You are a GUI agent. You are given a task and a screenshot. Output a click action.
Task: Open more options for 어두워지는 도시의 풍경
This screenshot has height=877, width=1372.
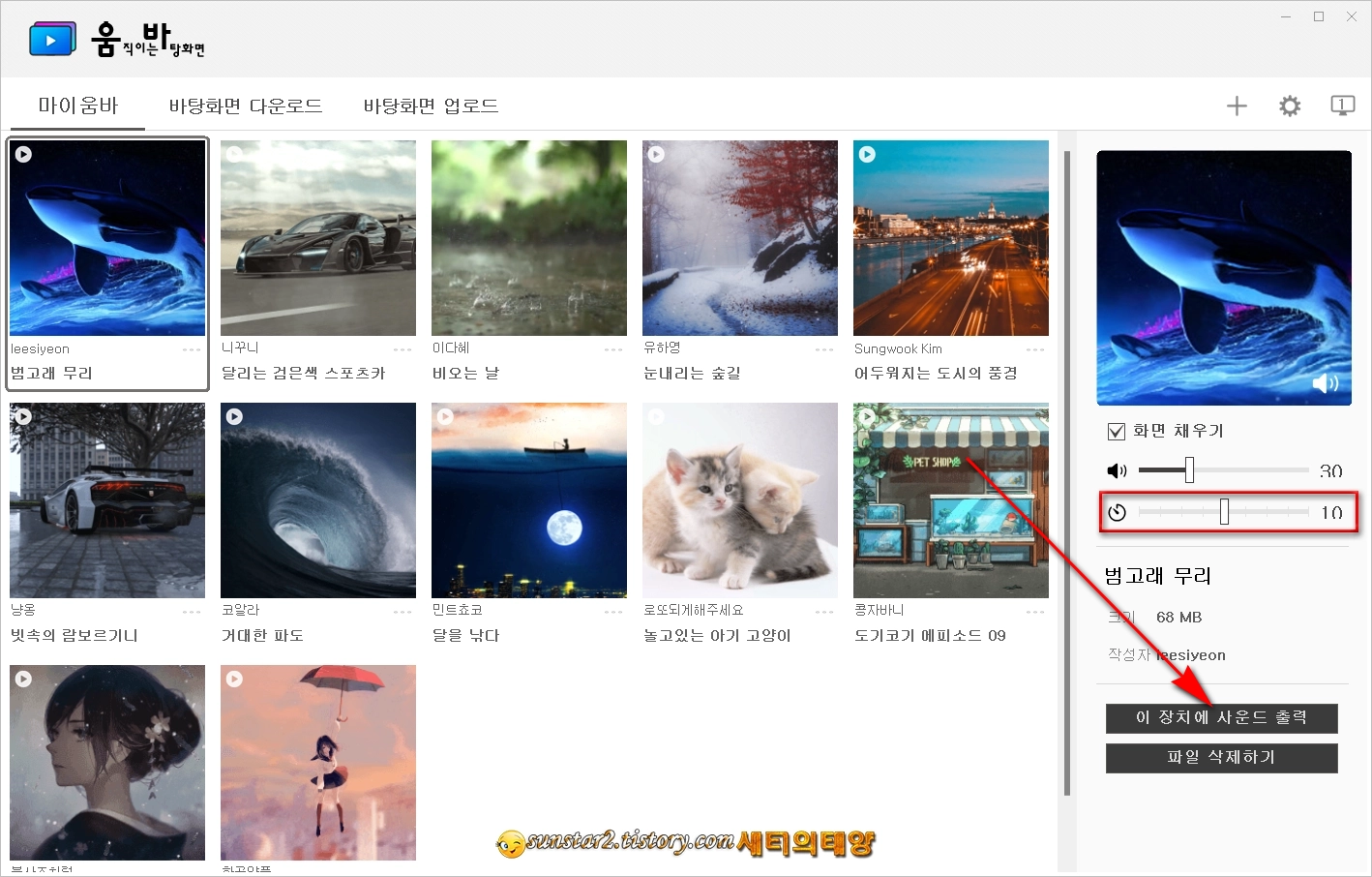pyautogui.click(x=1035, y=349)
